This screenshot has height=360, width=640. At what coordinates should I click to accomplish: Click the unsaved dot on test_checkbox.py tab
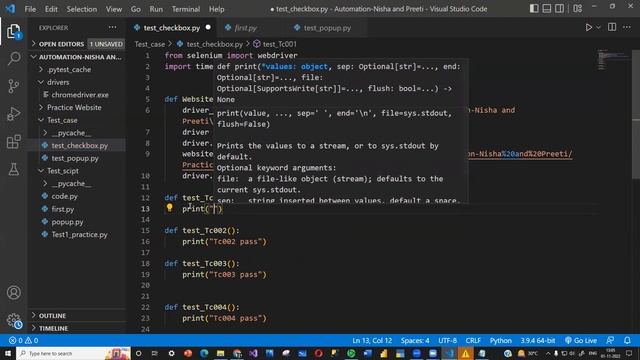tap(208, 27)
